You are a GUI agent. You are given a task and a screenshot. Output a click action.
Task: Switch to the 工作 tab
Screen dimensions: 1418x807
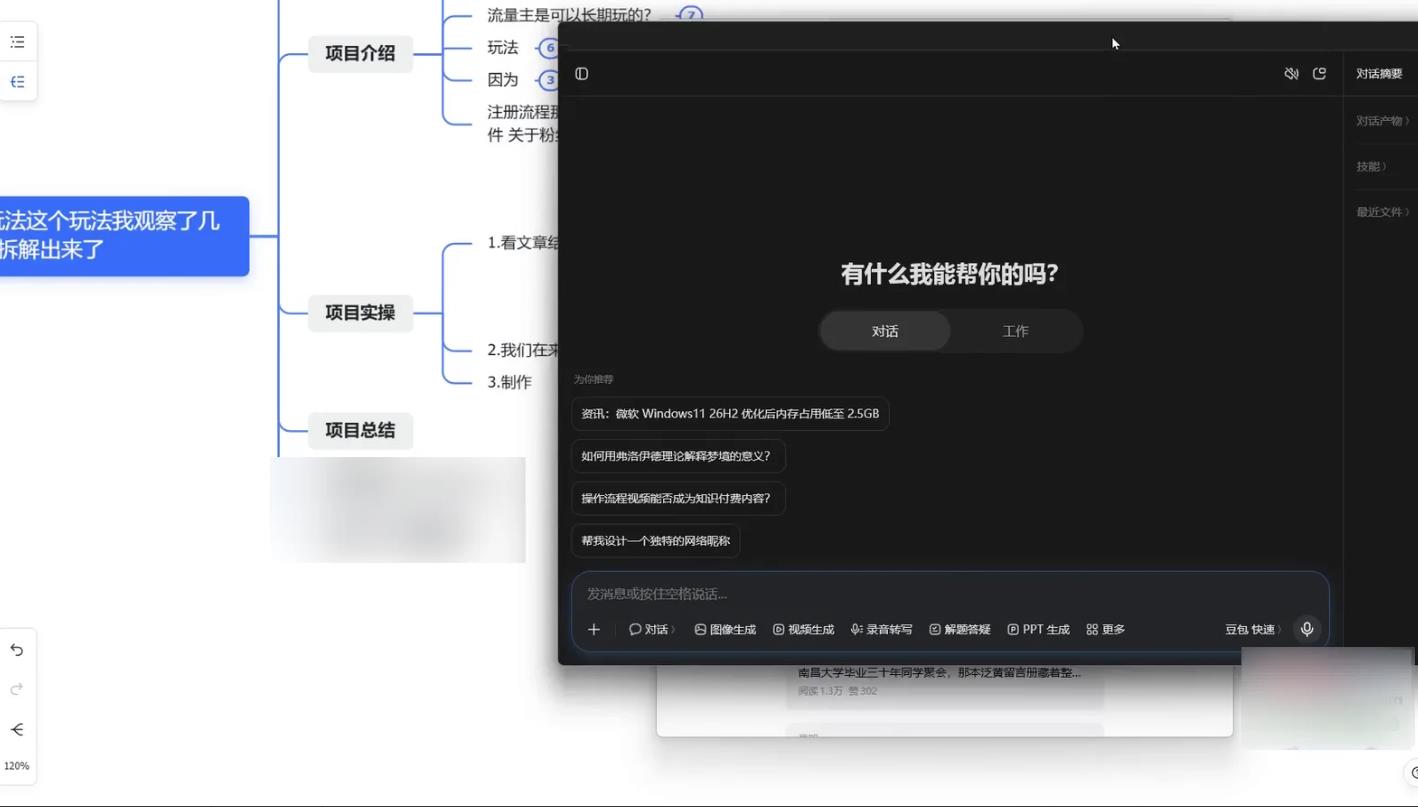(1015, 331)
